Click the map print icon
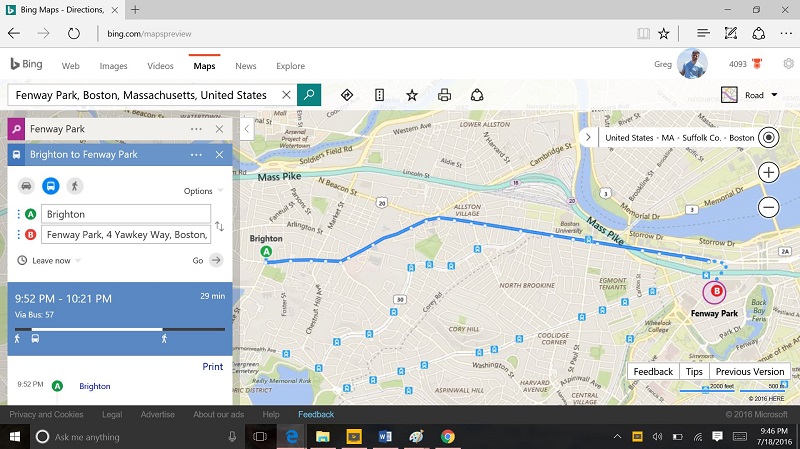 [444, 95]
